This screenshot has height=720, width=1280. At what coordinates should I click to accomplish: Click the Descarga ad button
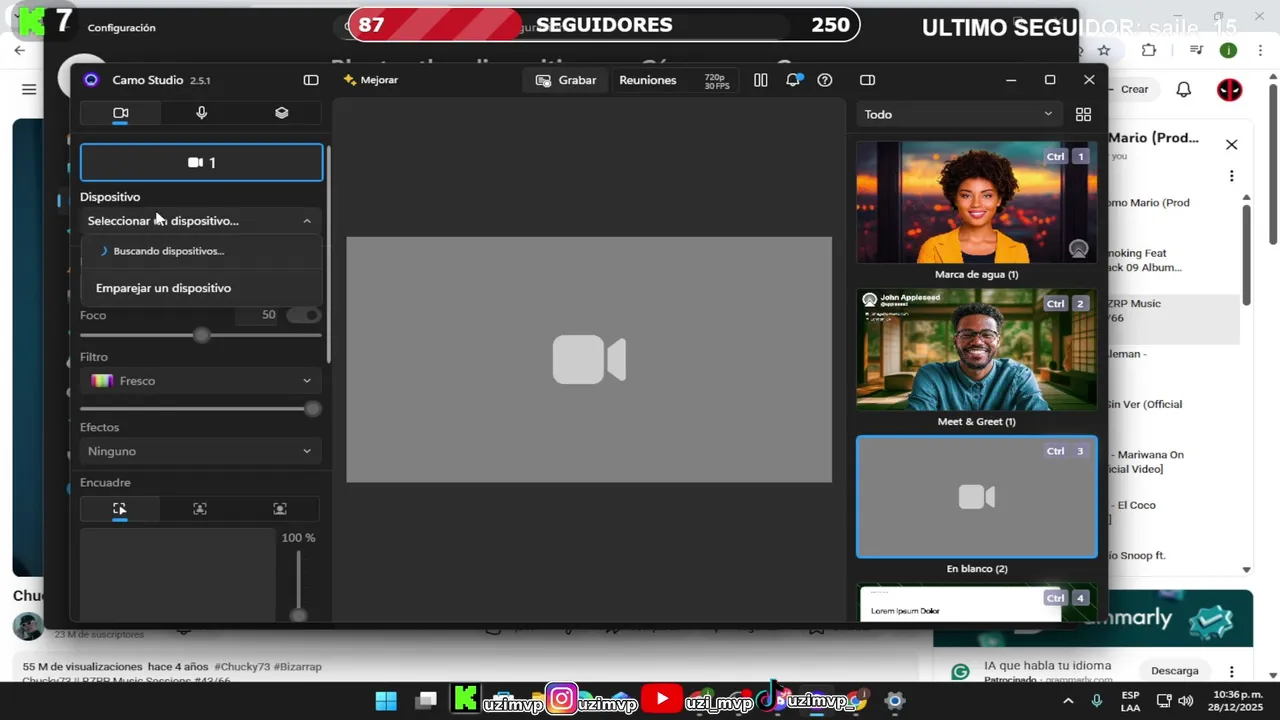click(1175, 671)
